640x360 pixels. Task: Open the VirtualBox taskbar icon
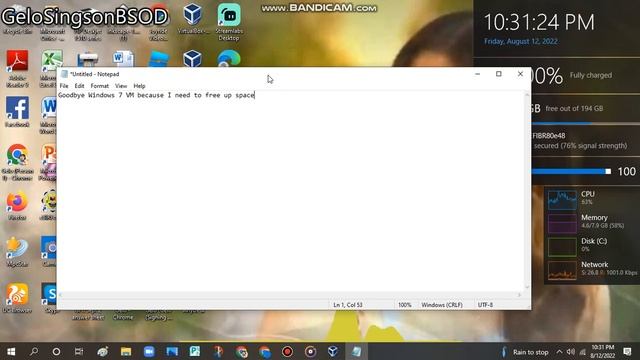pos(333,351)
